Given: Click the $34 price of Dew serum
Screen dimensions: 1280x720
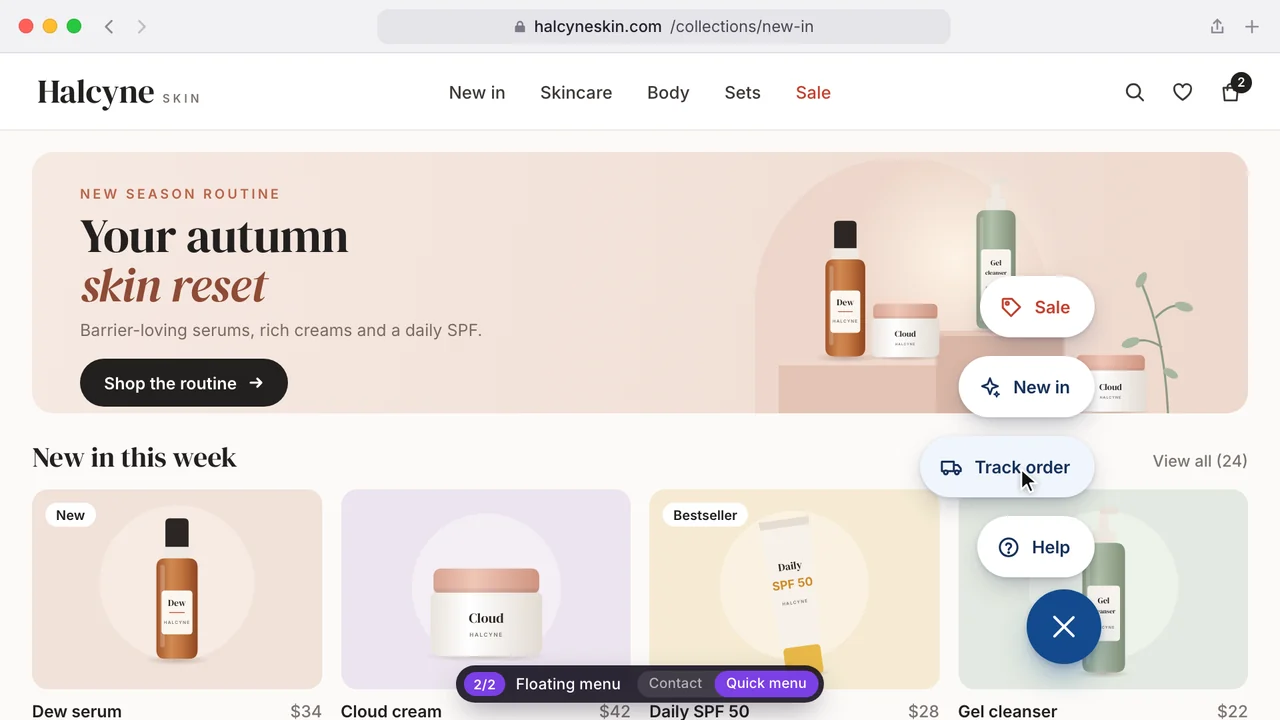Looking at the screenshot, I should point(306,711).
